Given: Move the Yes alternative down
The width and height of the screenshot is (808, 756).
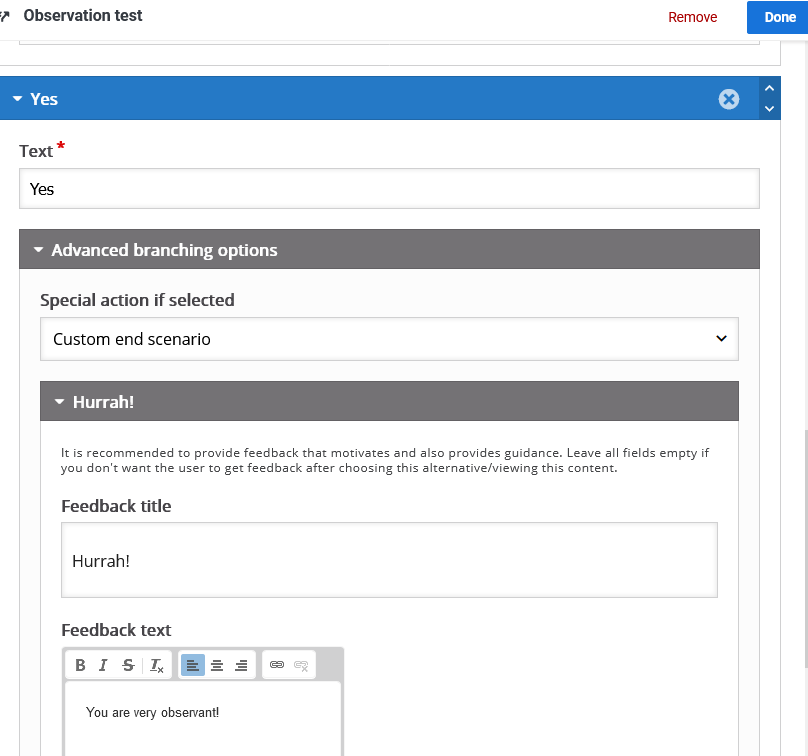Looking at the screenshot, I should click(x=769, y=109).
